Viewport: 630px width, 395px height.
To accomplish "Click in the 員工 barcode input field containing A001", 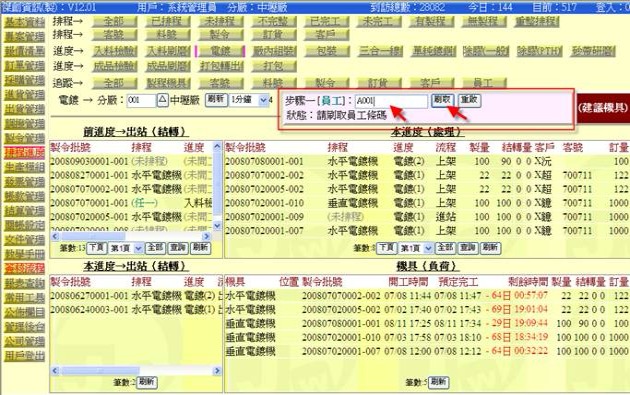I will 391,101.
